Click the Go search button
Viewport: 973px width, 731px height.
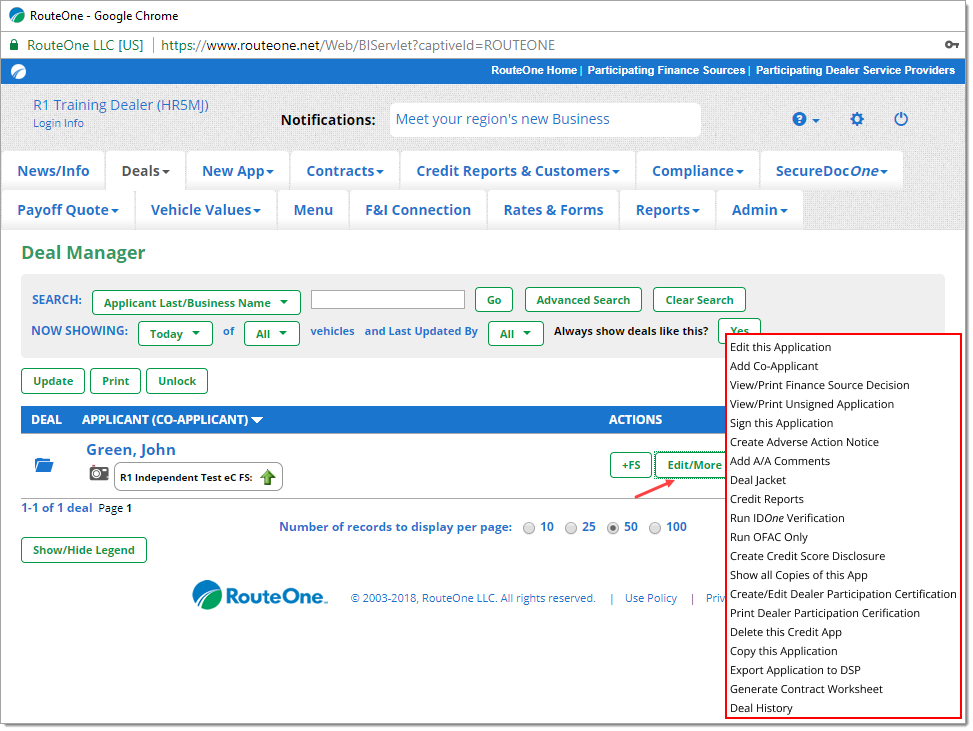pos(494,300)
